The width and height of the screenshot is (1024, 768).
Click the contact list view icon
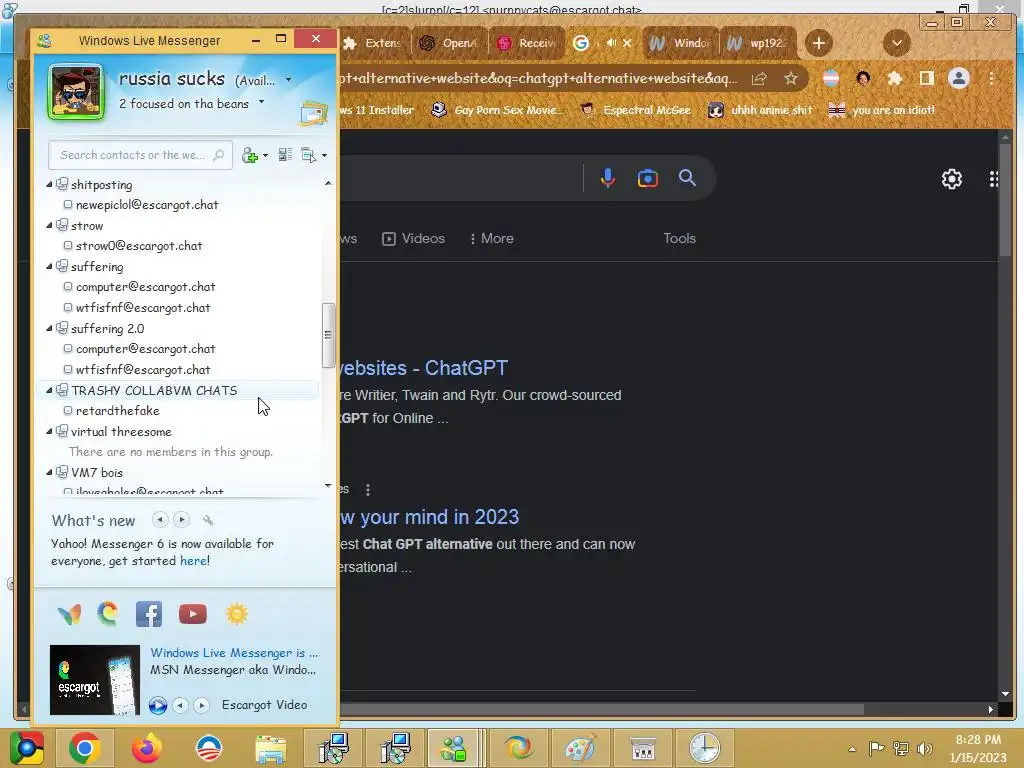tap(285, 155)
